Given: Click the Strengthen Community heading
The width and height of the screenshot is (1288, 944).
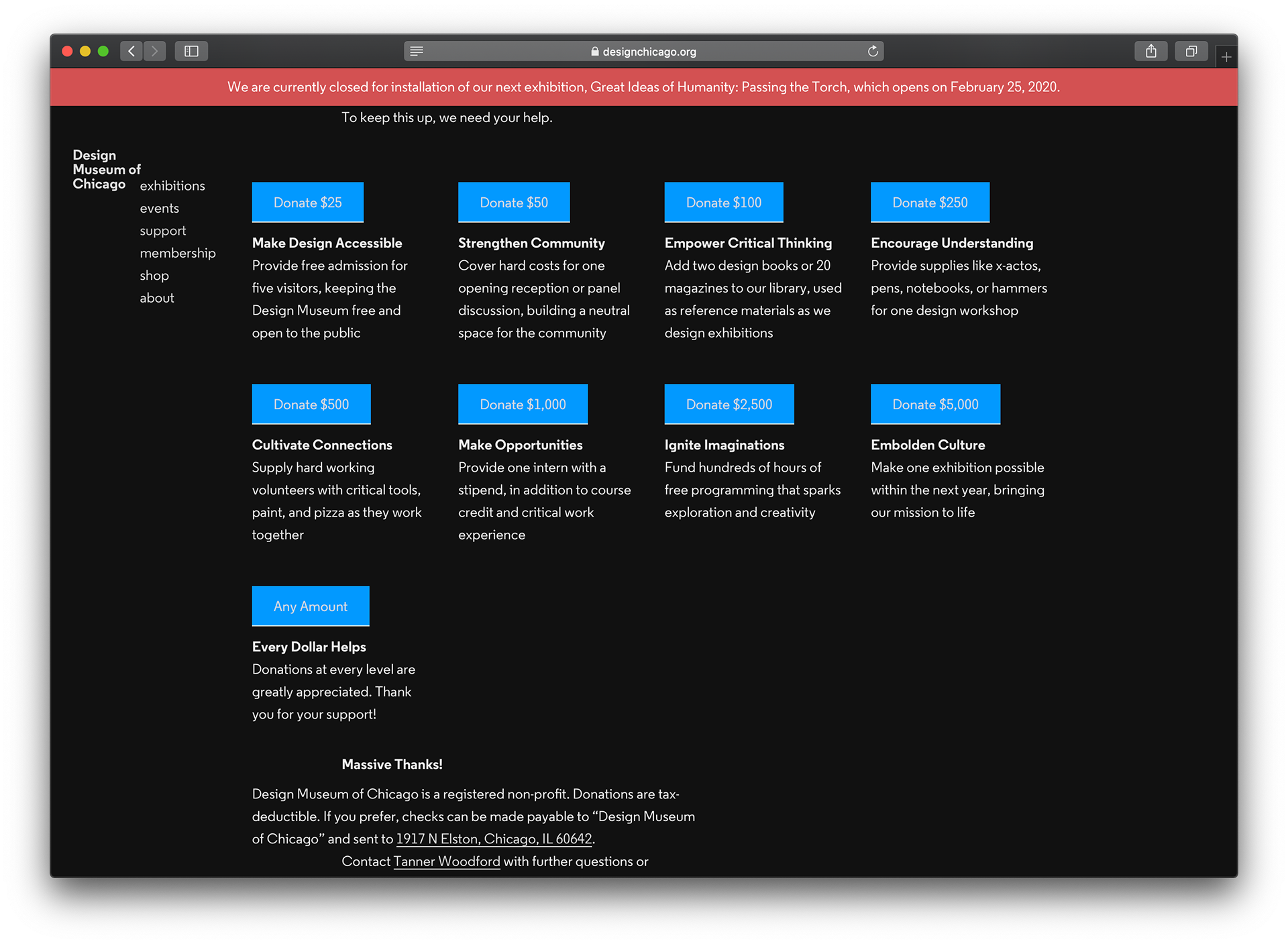Looking at the screenshot, I should (x=531, y=243).
